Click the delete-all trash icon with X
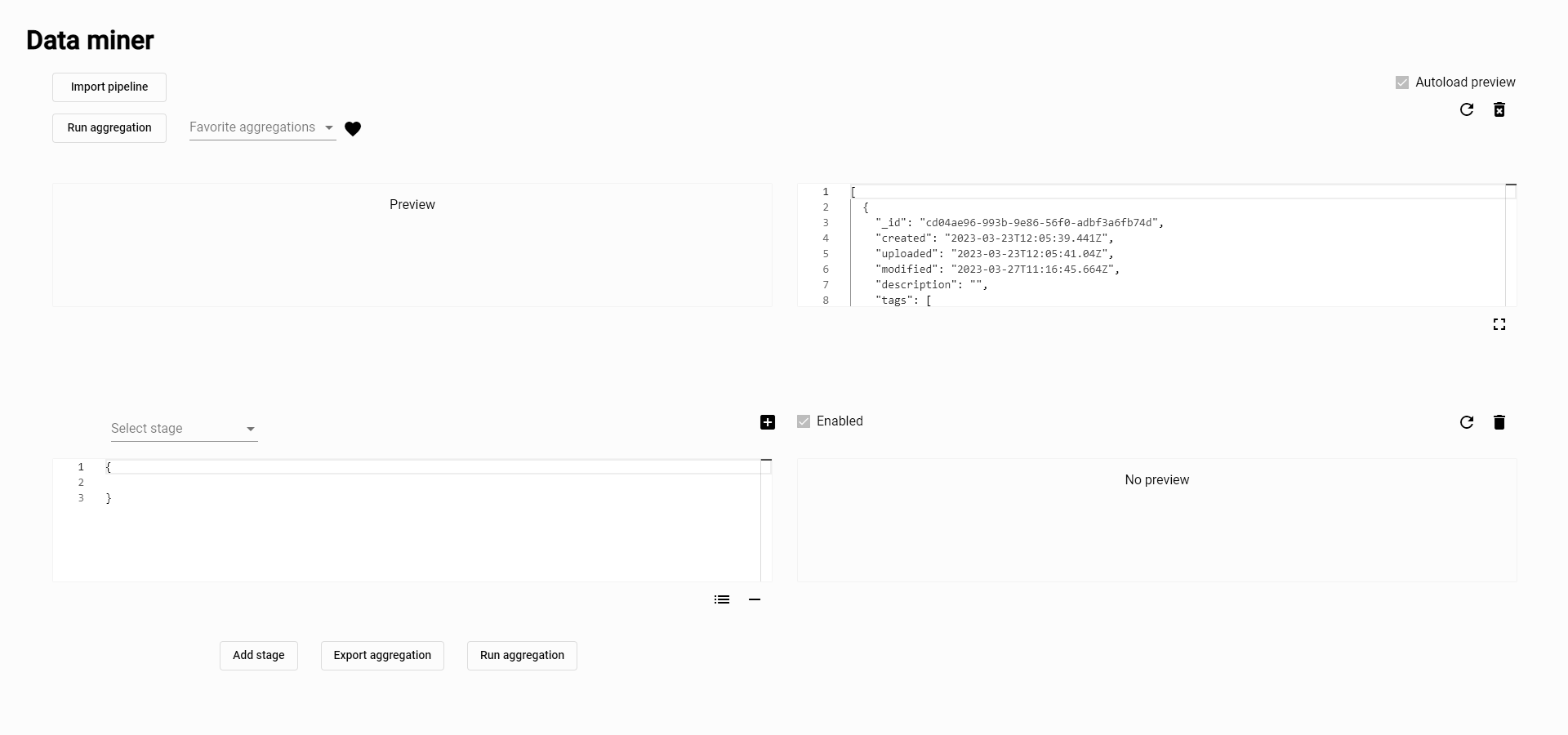Image resolution: width=1568 pixels, height=735 pixels. tap(1499, 109)
